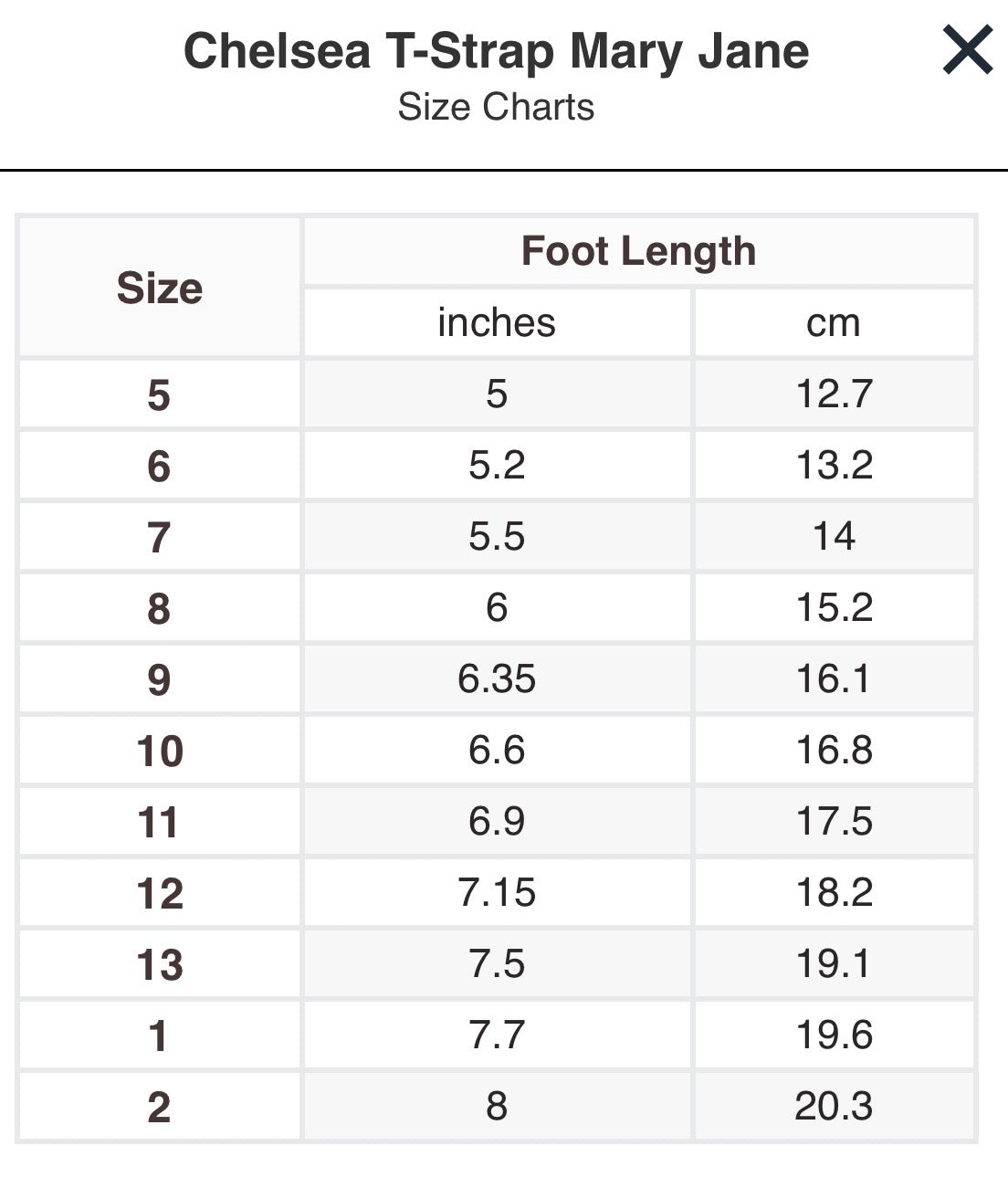
Task: Click the size 5 row label
Action: pyautogui.click(x=160, y=394)
